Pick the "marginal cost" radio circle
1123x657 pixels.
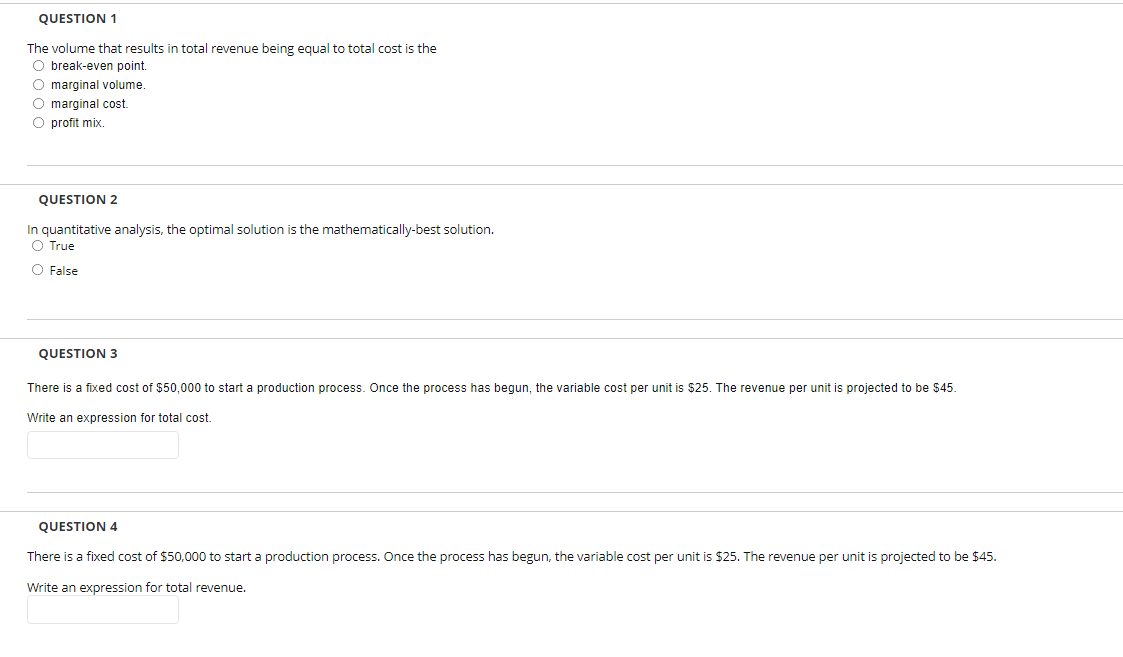(38, 104)
